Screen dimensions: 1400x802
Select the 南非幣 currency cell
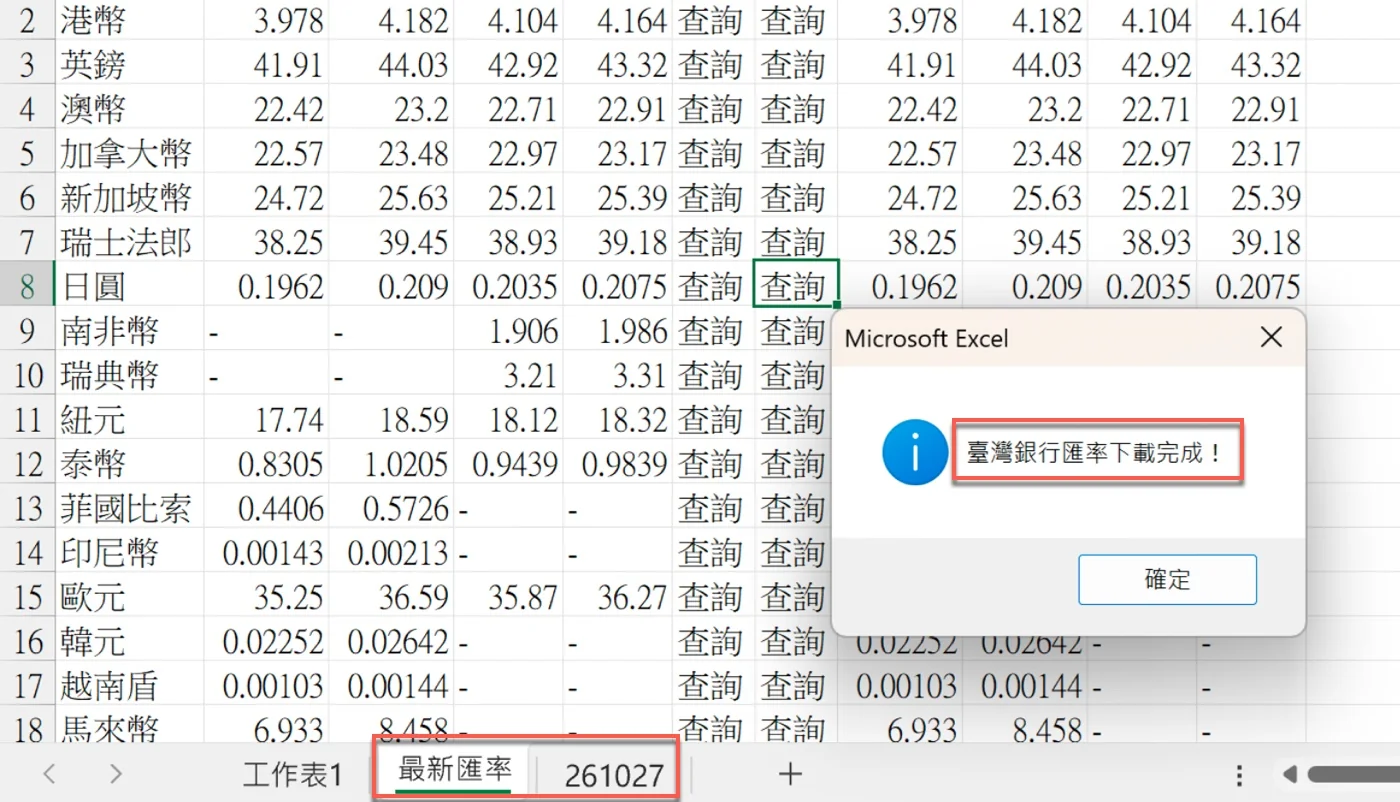pos(129,330)
